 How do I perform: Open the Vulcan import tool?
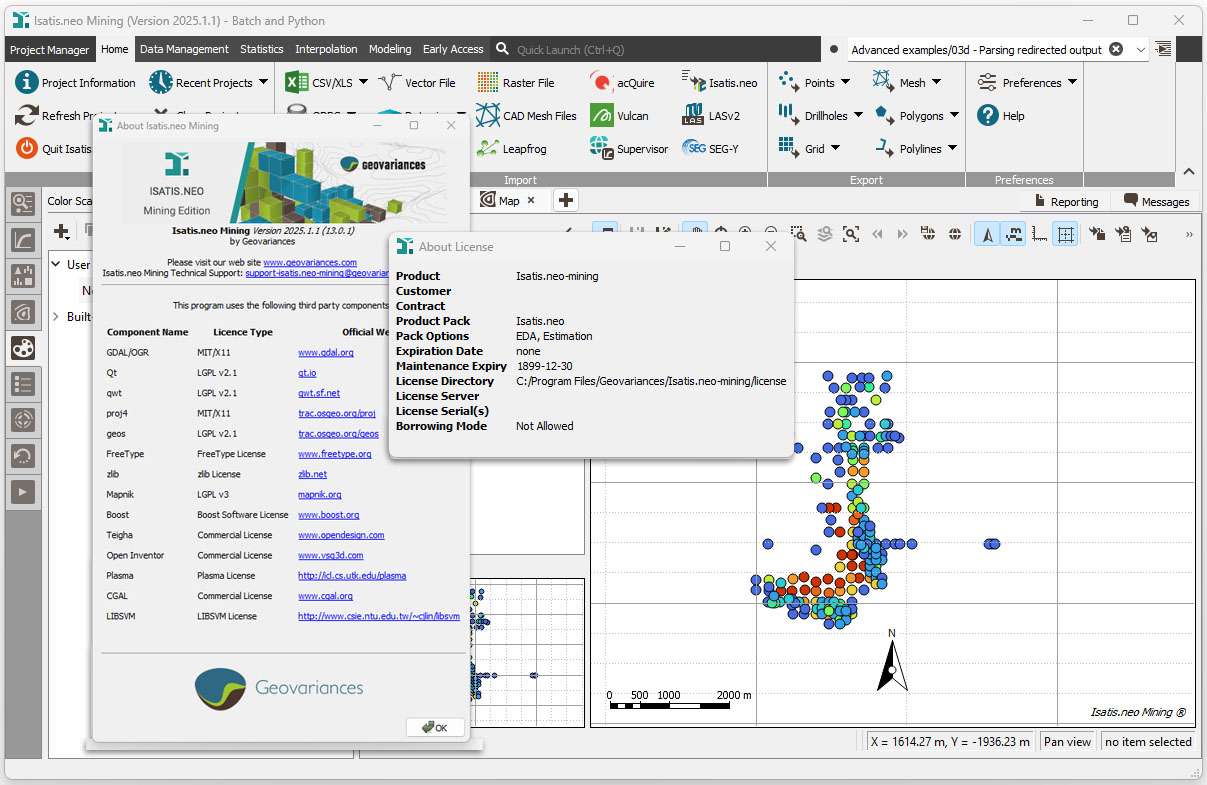[602, 116]
